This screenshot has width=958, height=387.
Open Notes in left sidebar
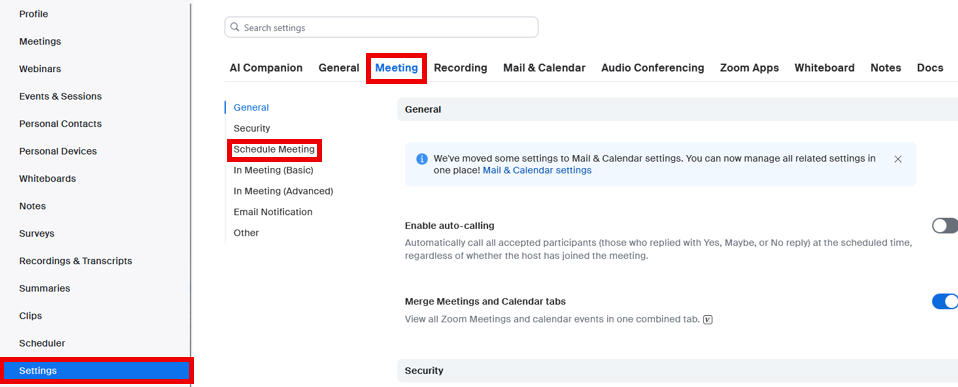[32, 206]
